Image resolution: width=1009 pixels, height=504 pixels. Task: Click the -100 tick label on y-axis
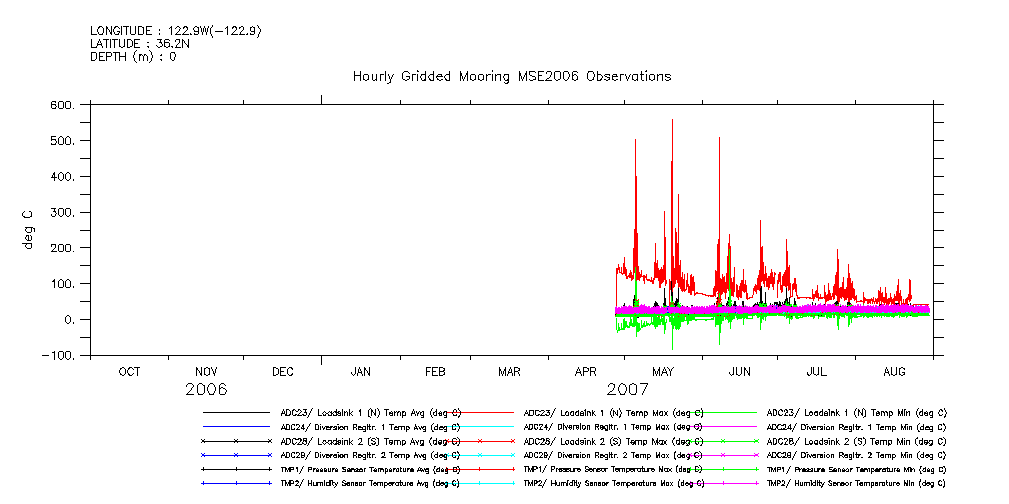point(60,356)
